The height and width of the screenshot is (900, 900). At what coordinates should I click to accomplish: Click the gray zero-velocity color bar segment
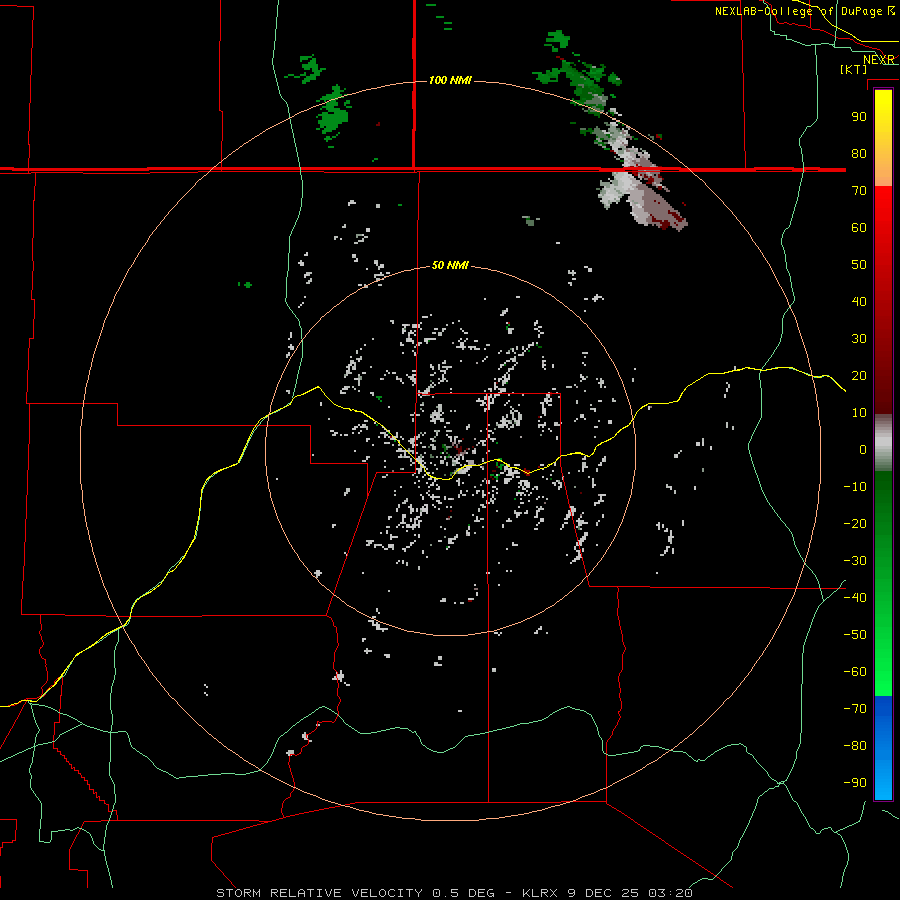point(883,443)
